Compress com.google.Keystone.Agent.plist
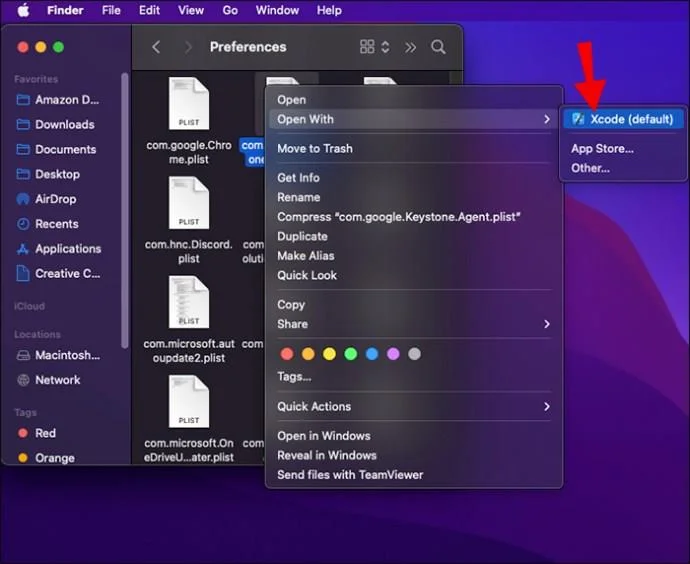 pyautogui.click(x=399, y=217)
